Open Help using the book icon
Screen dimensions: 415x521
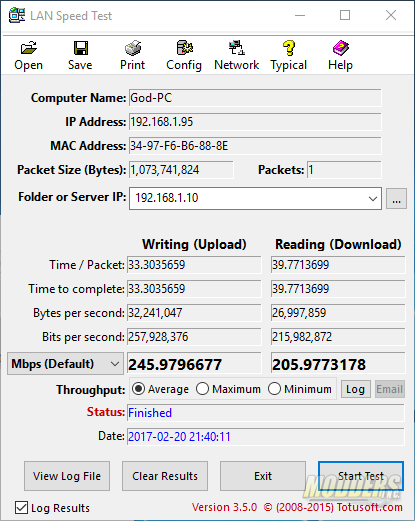[x=341, y=48]
